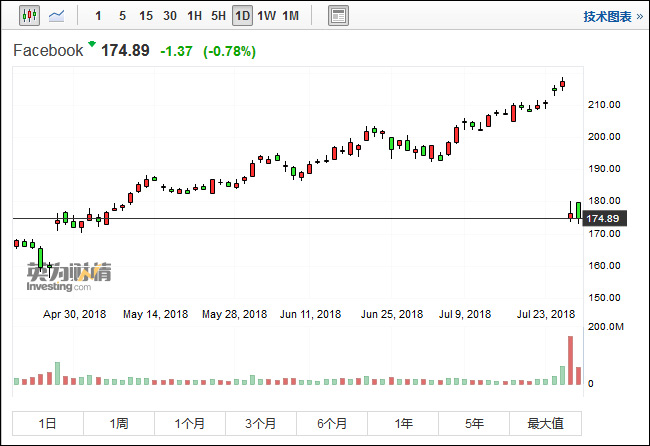This screenshot has height=446, width=650.
Task: Select the 5H interval
Action: coord(218,16)
